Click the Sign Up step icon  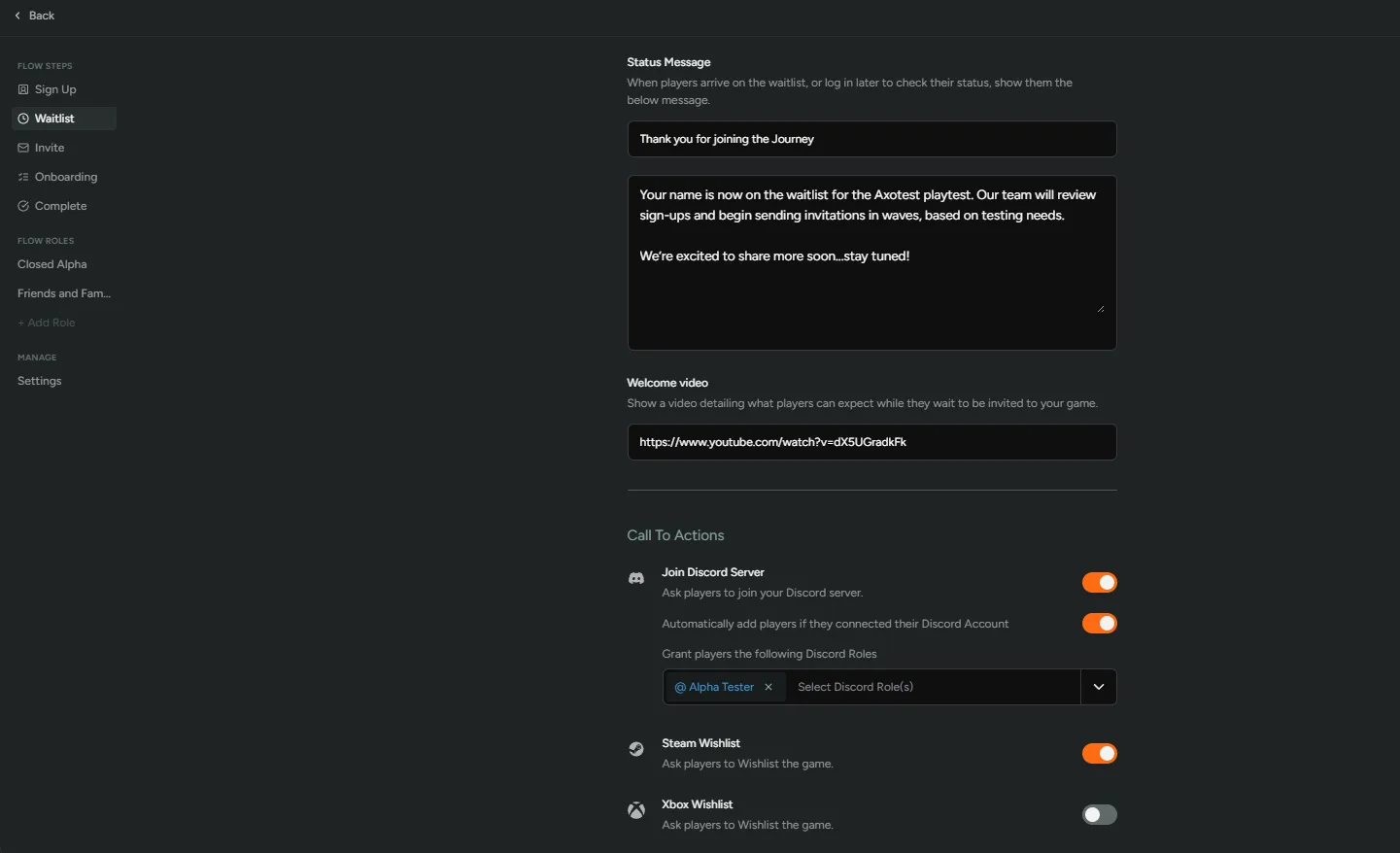(22, 89)
